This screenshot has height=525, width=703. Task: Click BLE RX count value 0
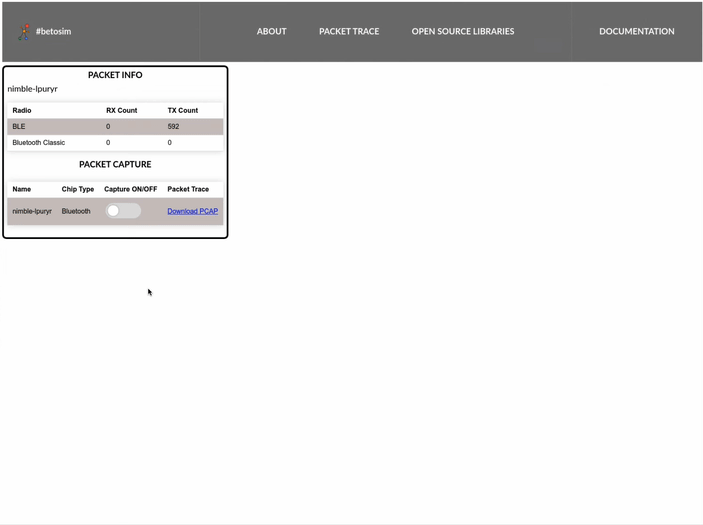[108, 126]
